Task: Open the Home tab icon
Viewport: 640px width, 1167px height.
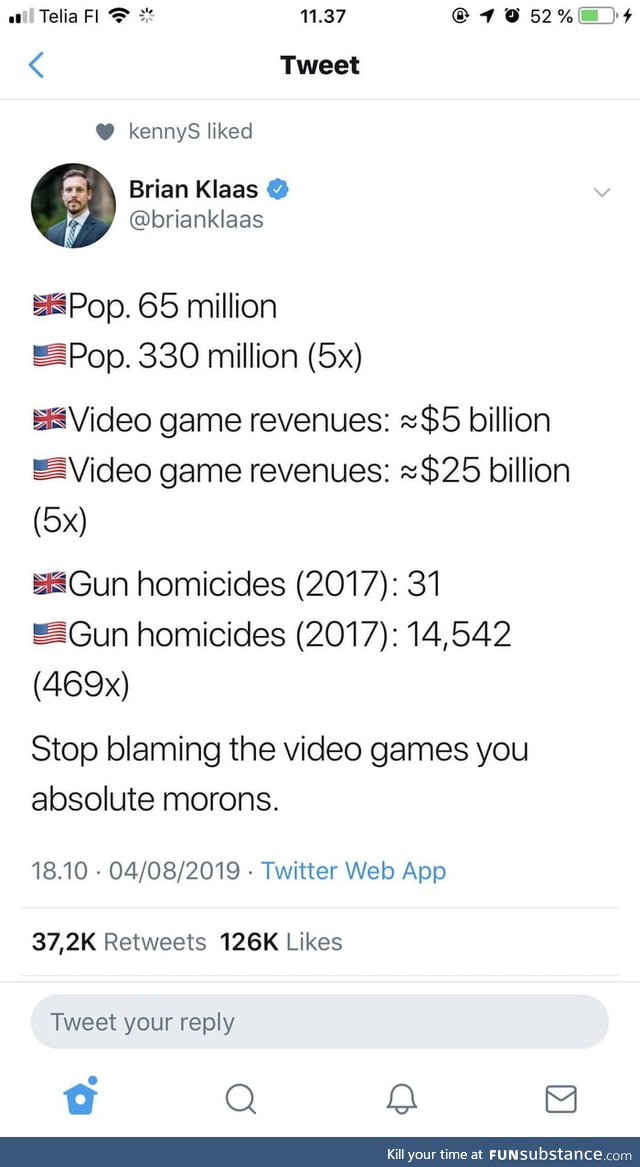Action: pos(80,1095)
